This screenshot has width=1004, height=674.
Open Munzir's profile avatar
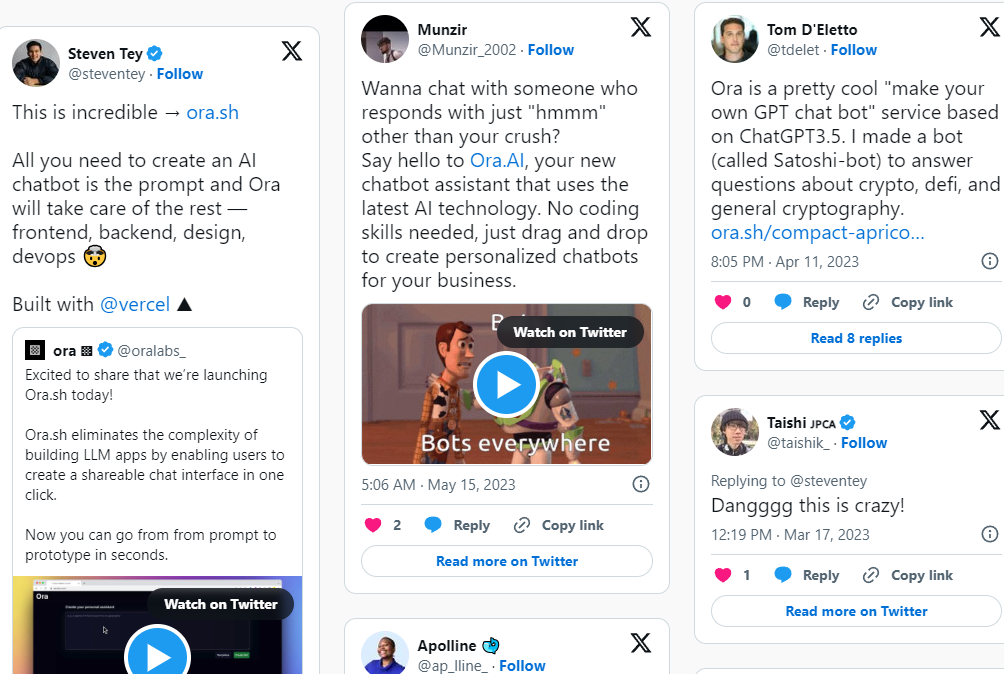(385, 39)
